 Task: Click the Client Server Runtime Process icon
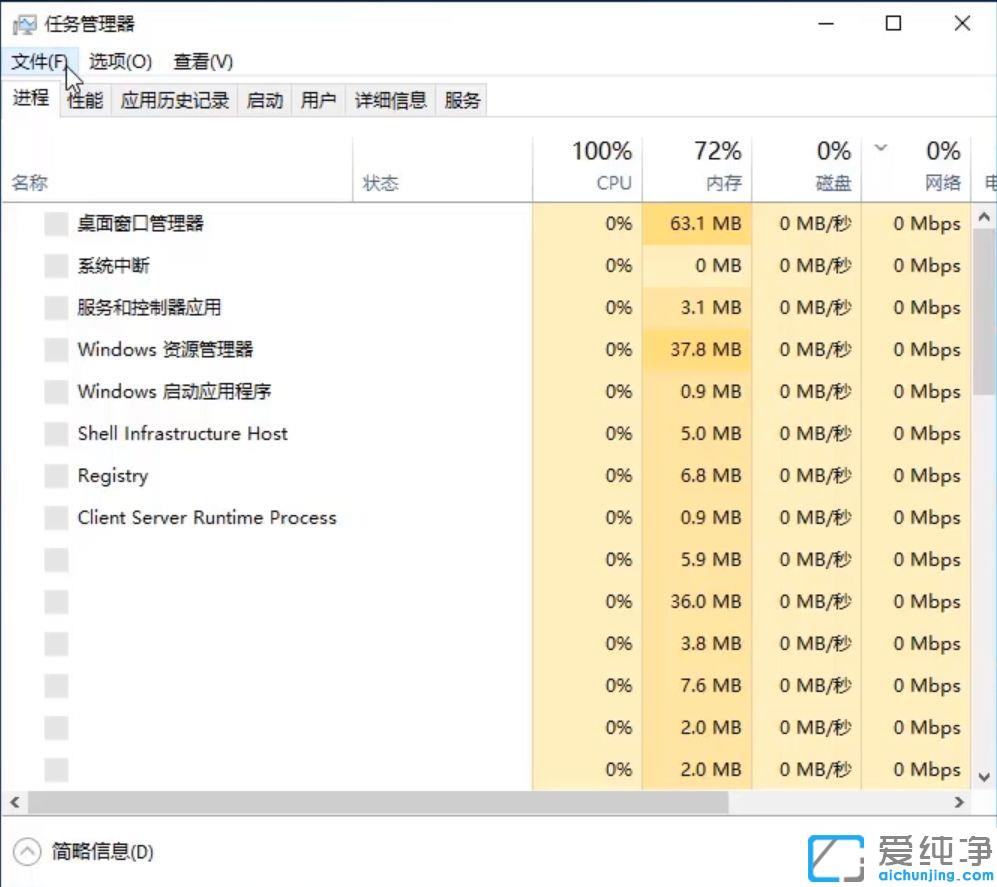55,518
